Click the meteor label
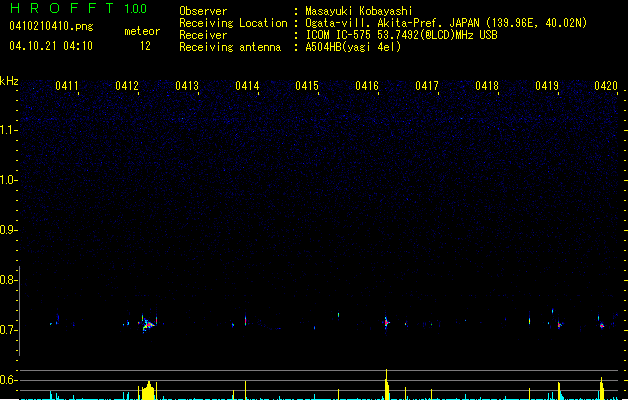The width and height of the screenshot is (629, 400). coord(142,31)
